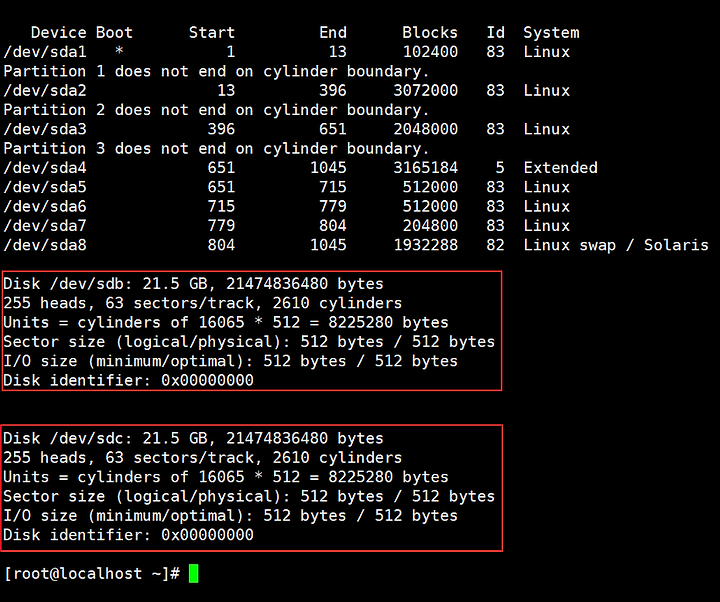This screenshot has height=602, width=720.
Task: Click the Partition 3 cylinder boundary warning
Action: [216, 148]
